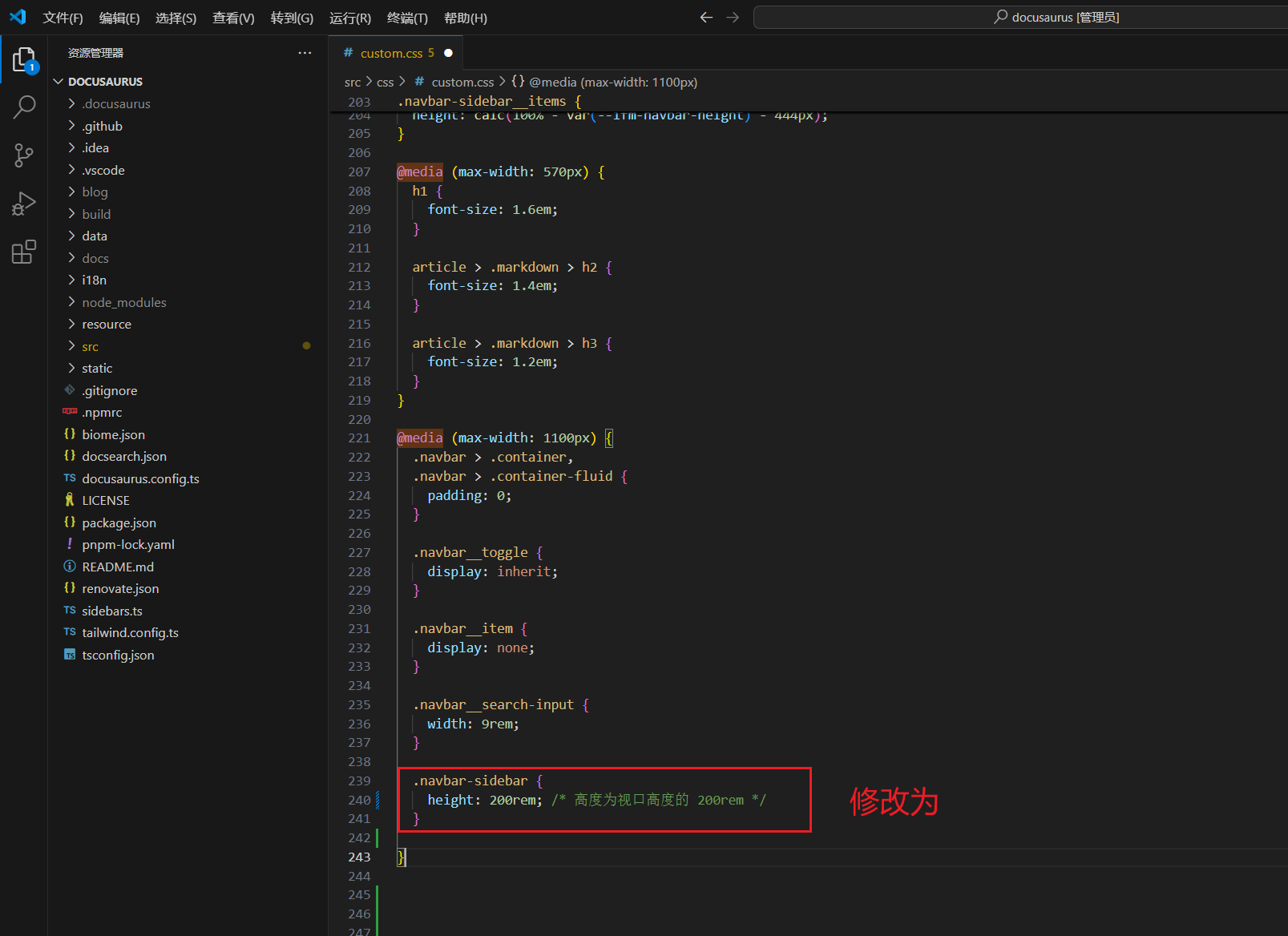Image resolution: width=1288 pixels, height=936 pixels.
Task: Click the unsaved dot on custom.css tab
Action: 448,53
